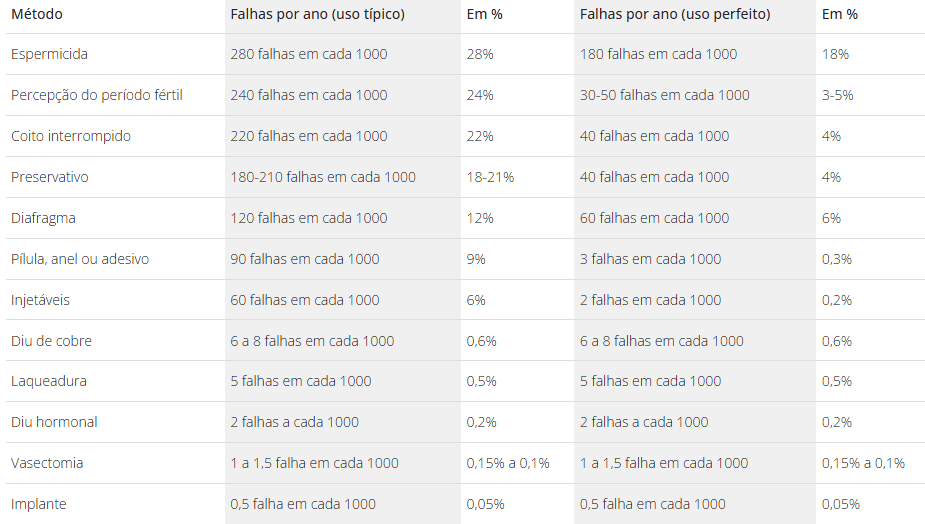The image size is (925, 524).
Task: Click the Implante row label
Action: pyautogui.click(x=38, y=505)
